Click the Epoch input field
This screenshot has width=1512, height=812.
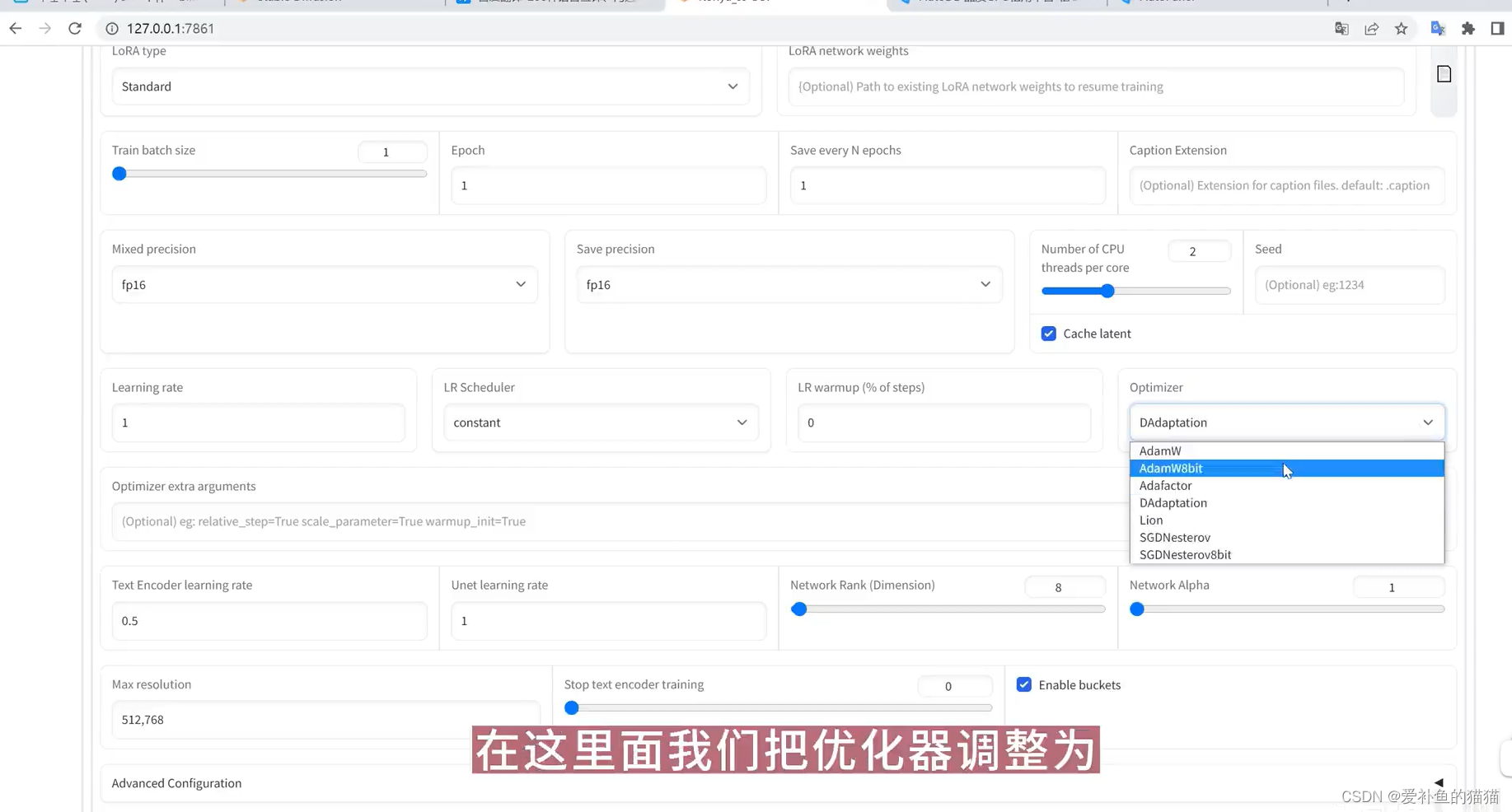(608, 185)
